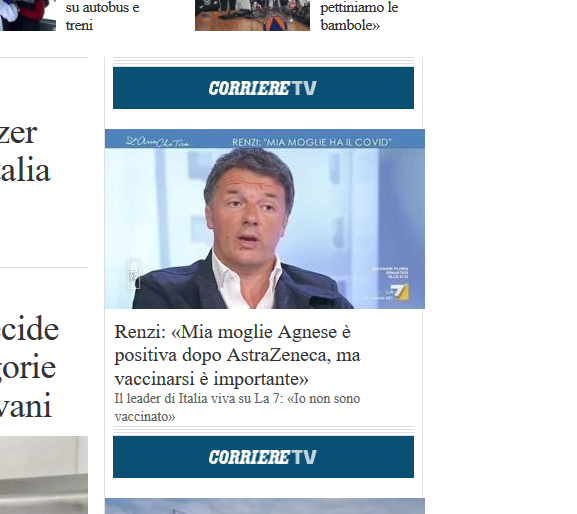Open the partially visible video below CorriereTV
577x514 pixels.
(265, 506)
